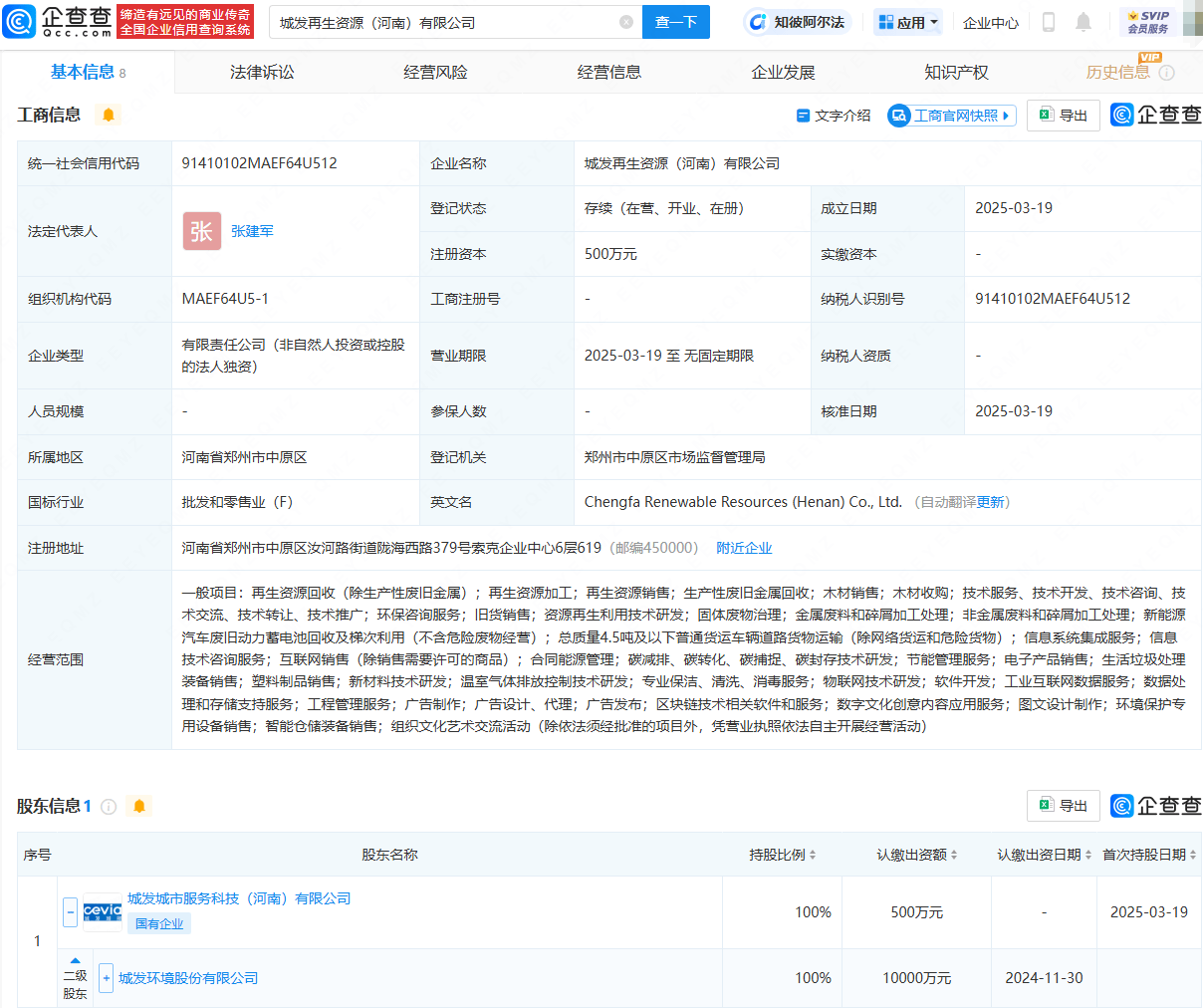Expand the 应用 dropdown menu
The width and height of the screenshot is (1203, 1008).
tap(908, 22)
